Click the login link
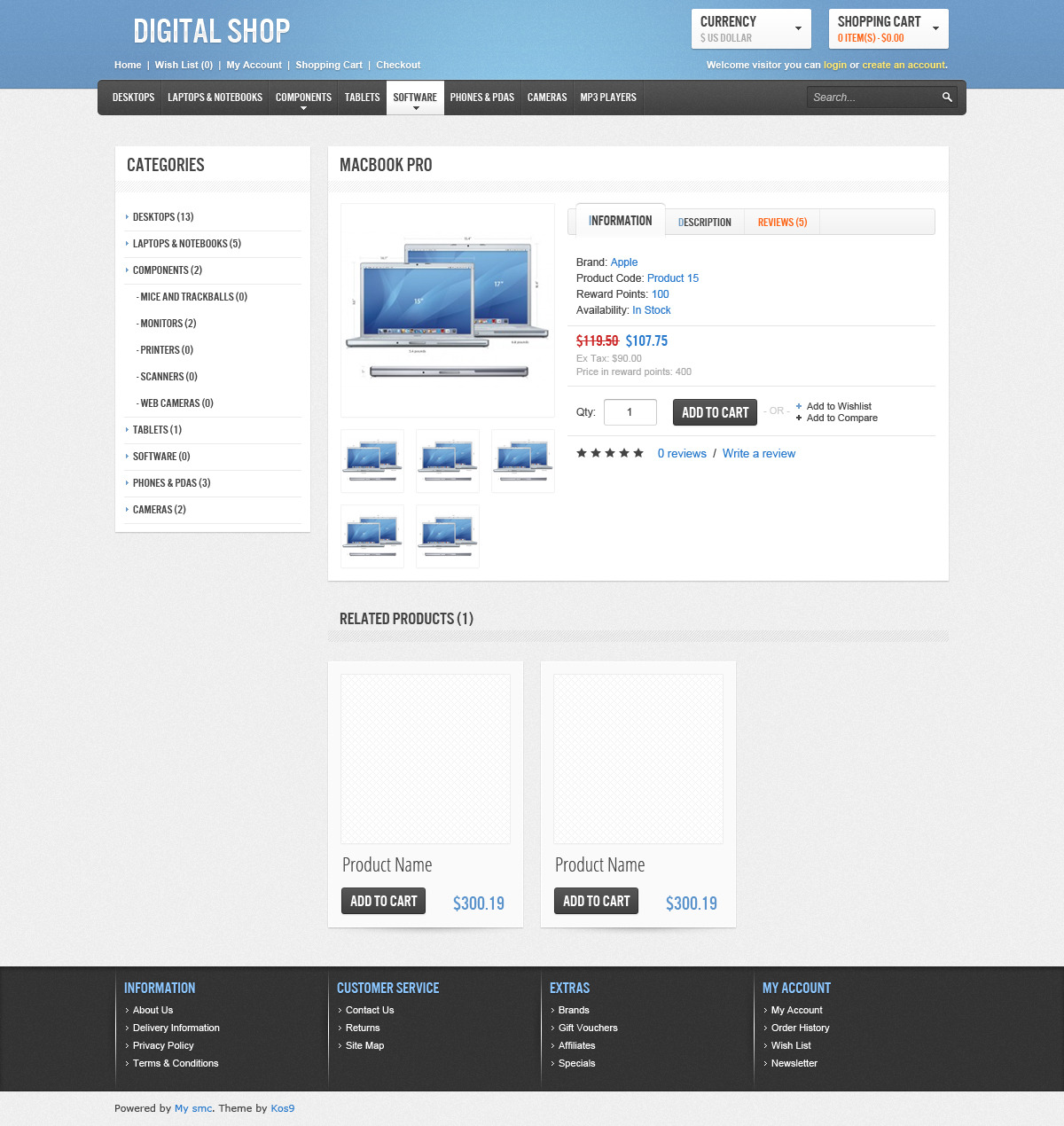 (835, 65)
